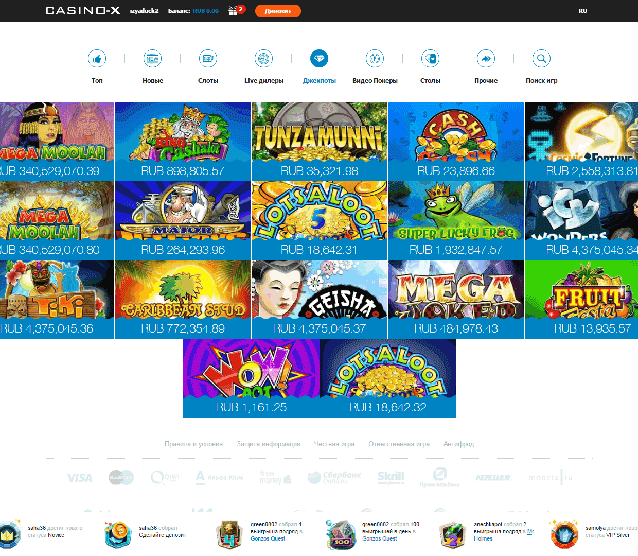Open the Super Lucky Frog game tile
This screenshot has height=556, width=638.
455,211
